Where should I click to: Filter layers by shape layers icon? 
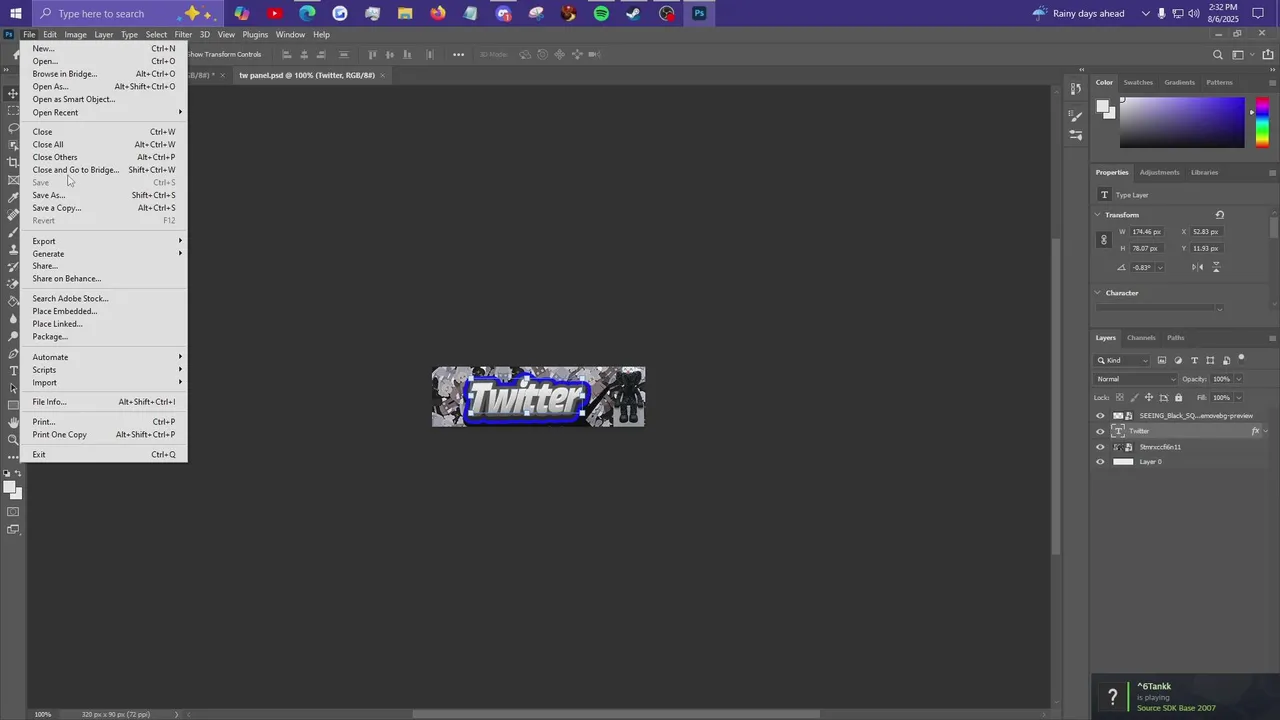tap(1210, 360)
